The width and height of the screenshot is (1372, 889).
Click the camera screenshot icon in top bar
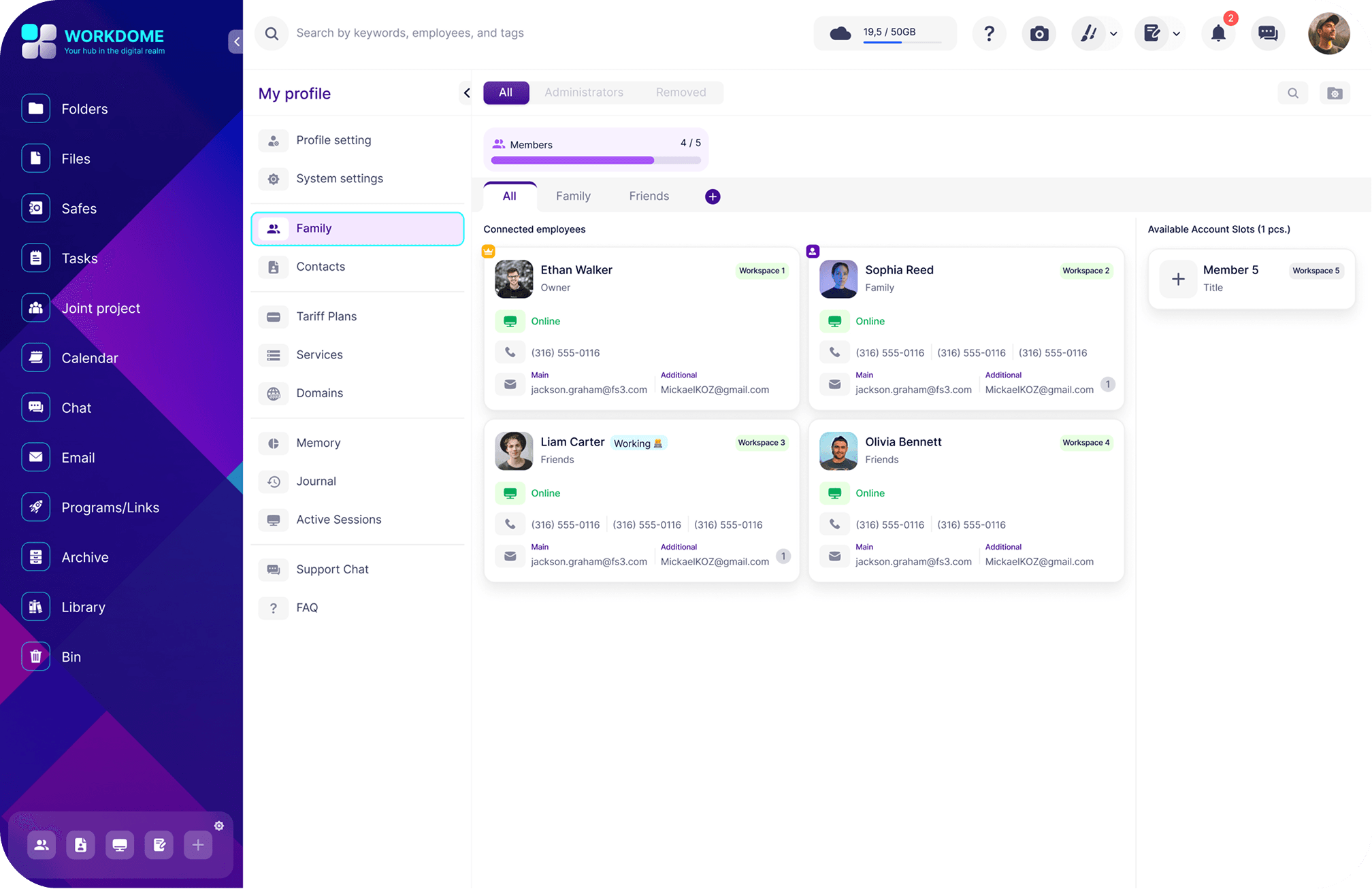point(1039,33)
